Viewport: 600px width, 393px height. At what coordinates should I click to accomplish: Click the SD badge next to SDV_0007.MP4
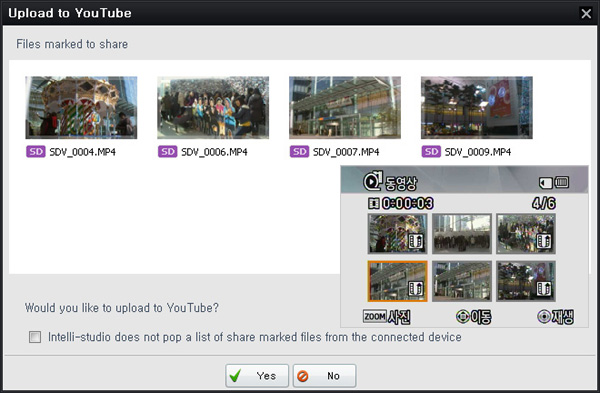tap(299, 152)
